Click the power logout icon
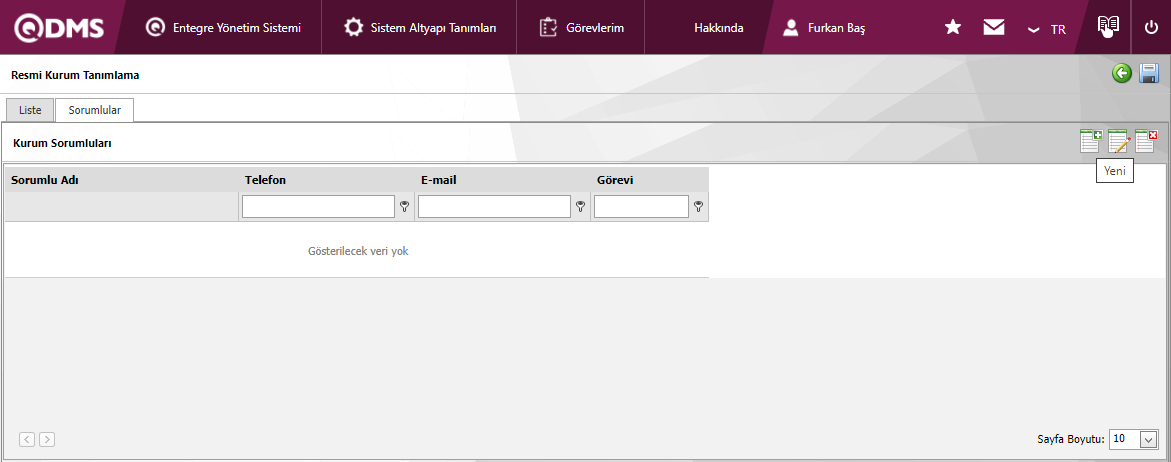Viewport: 1171px width, 462px height. [1151, 28]
